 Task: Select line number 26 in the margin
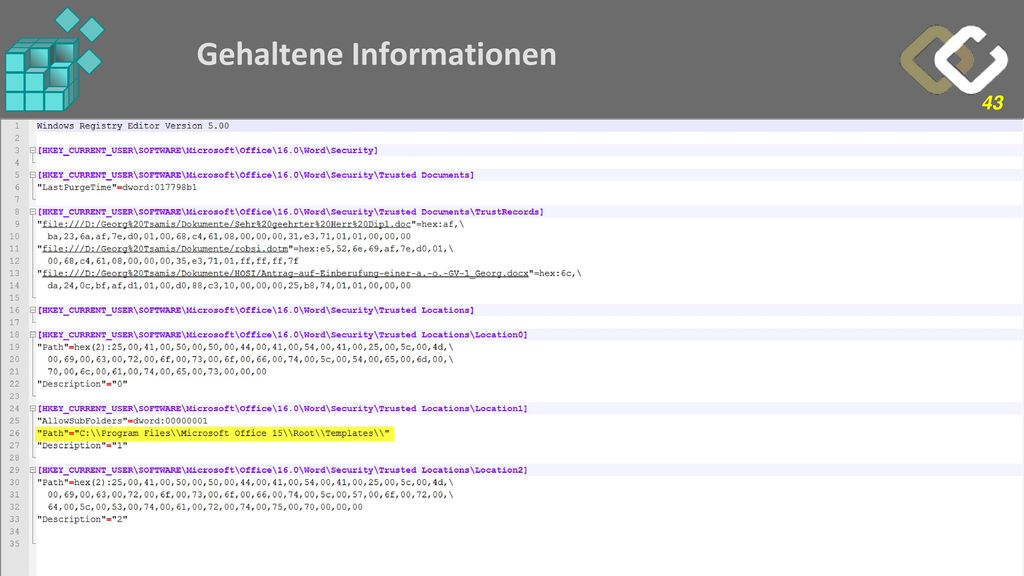coord(14,434)
